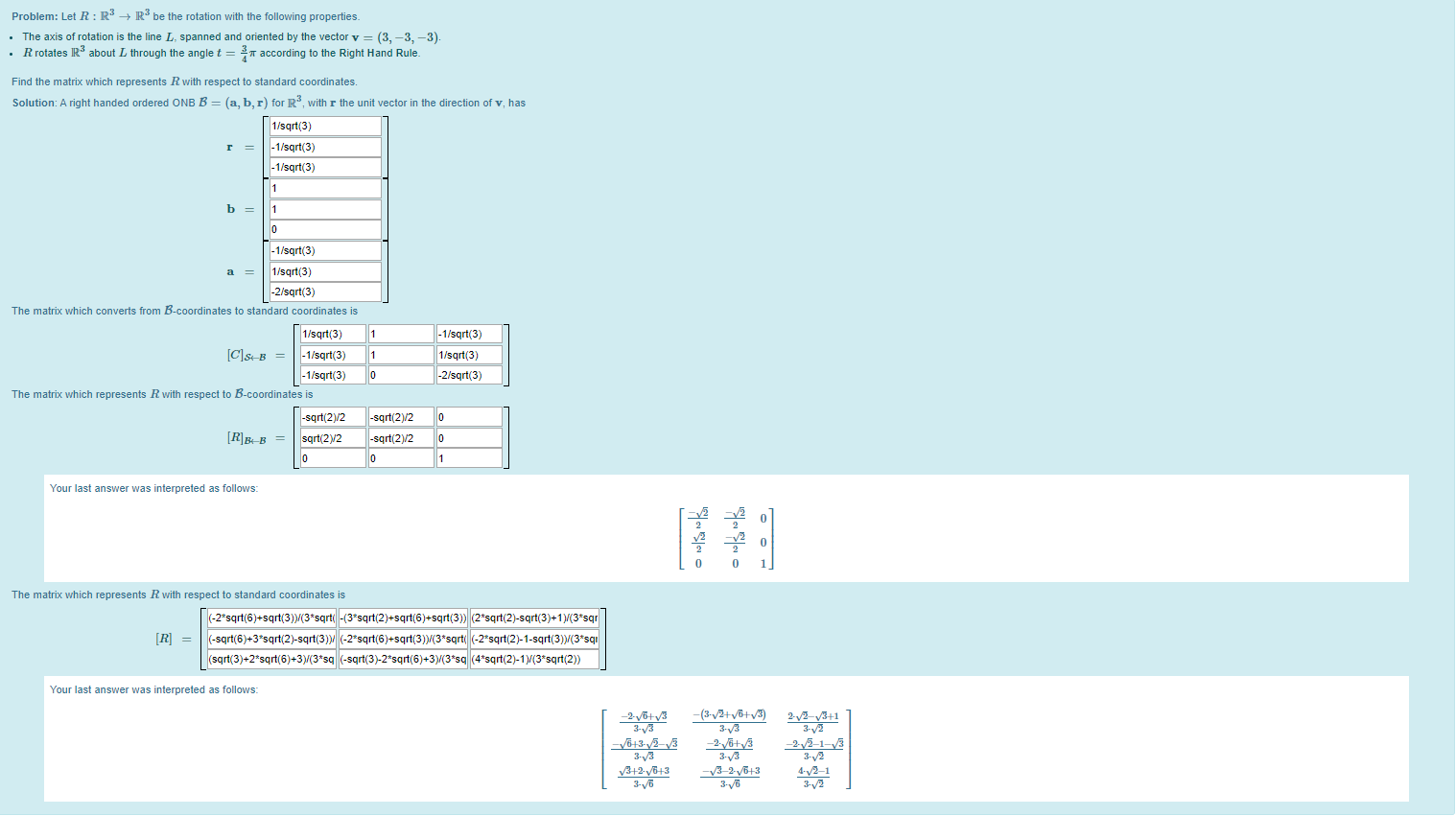Click row 1 column 3 of the [C] matrix
The width and height of the screenshot is (1456, 816).
(x=469, y=334)
